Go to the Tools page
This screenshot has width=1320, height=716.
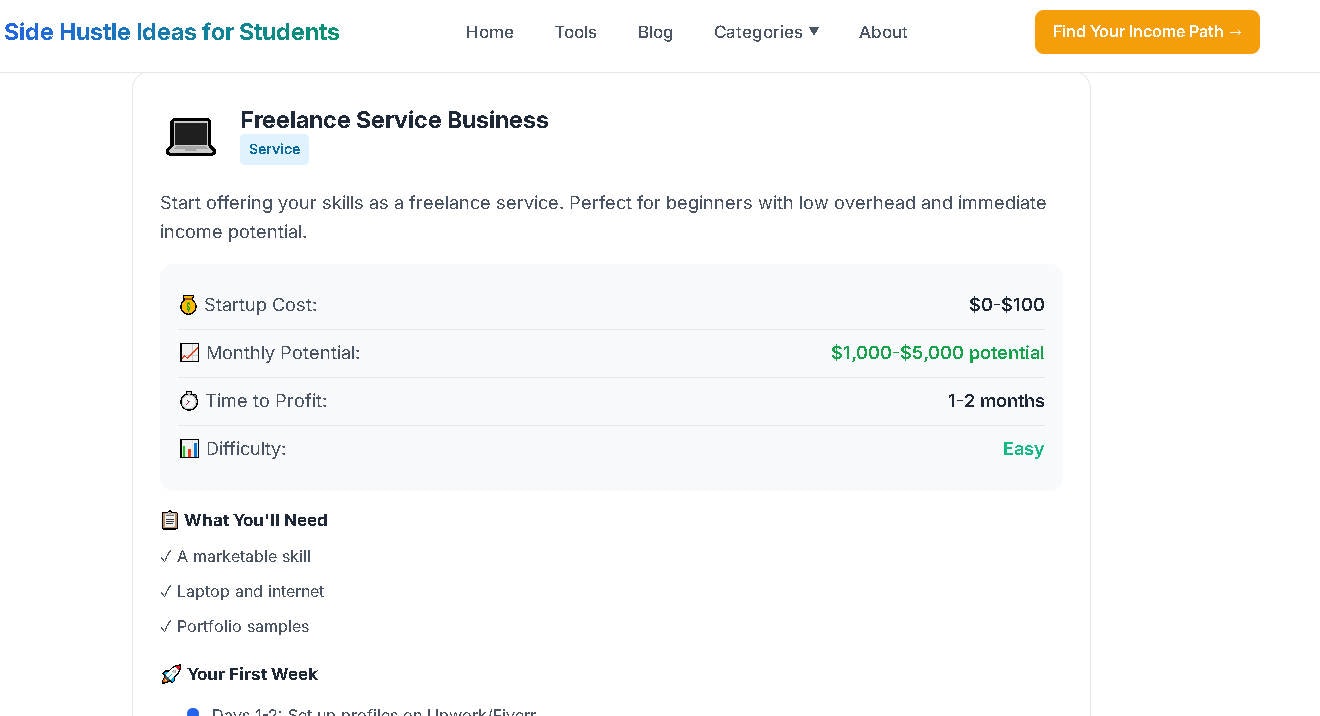[576, 32]
